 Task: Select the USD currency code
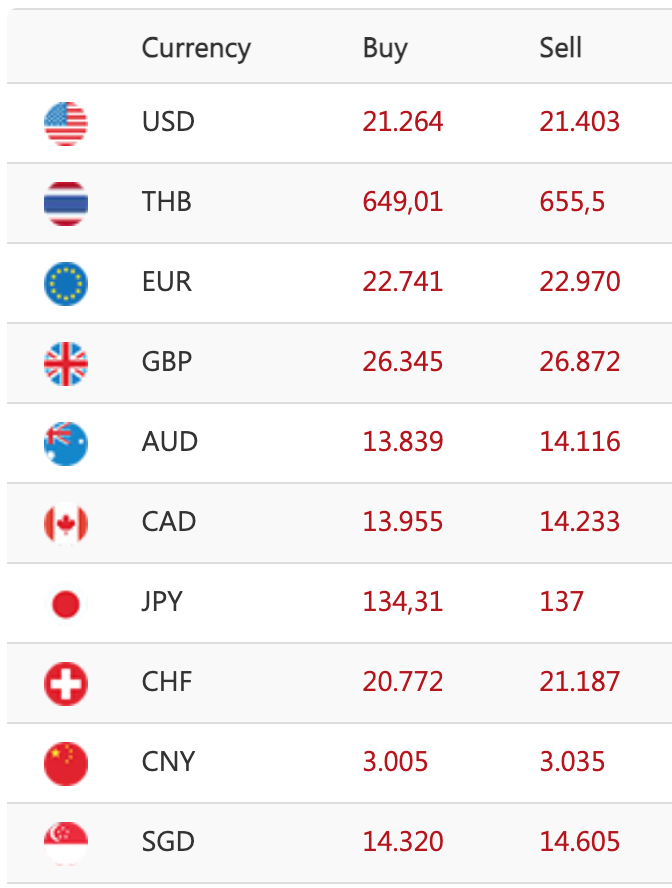point(168,122)
